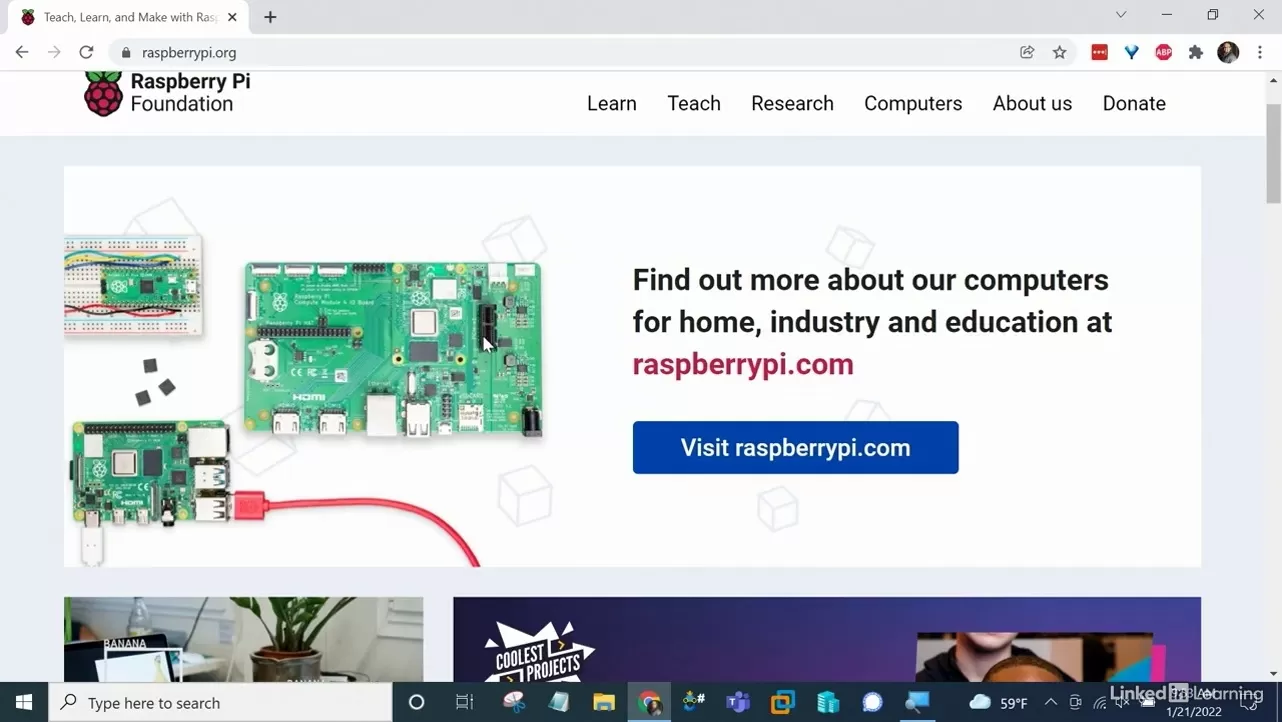Follow the raspberrypi.com text link
The height and width of the screenshot is (722, 1282).
pyautogui.click(x=743, y=364)
